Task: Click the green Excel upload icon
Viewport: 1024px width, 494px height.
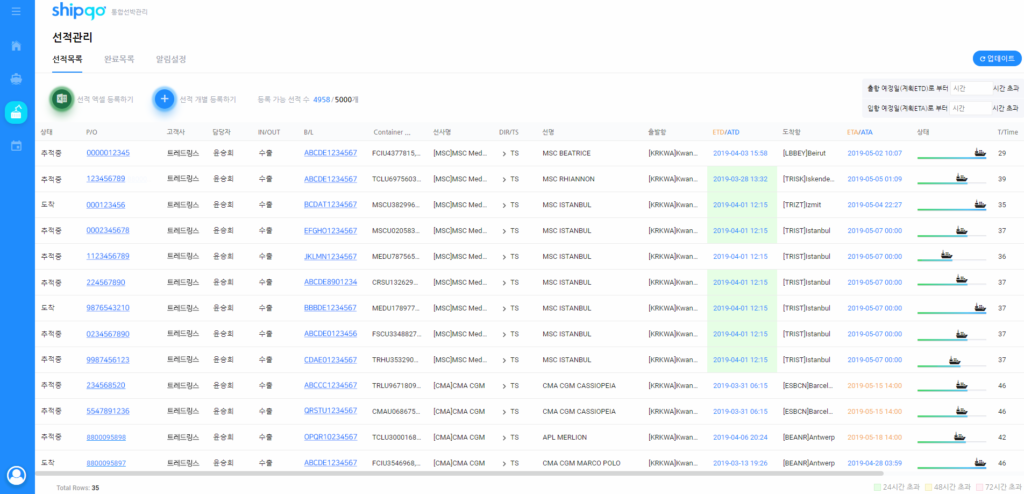Action: (62, 99)
